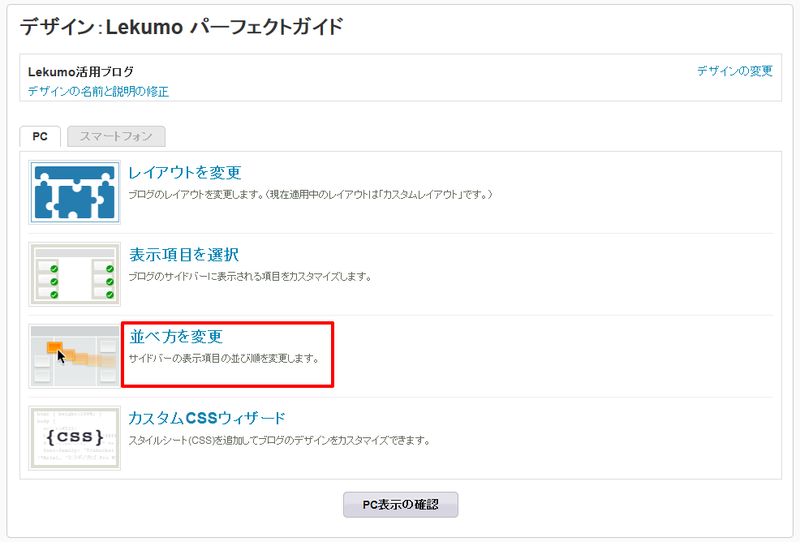The image size is (800, 542).
Task: Click the drag-and-drop sort order icon
Action: pos(74,356)
